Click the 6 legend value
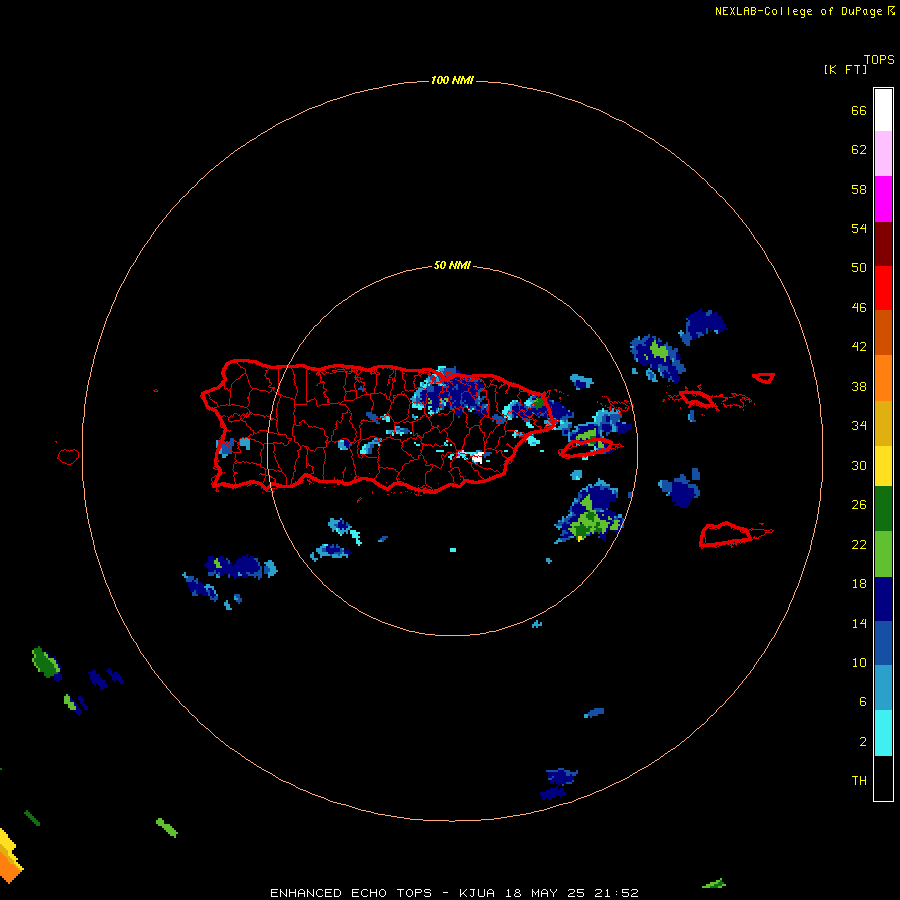900x900 pixels. (863, 701)
